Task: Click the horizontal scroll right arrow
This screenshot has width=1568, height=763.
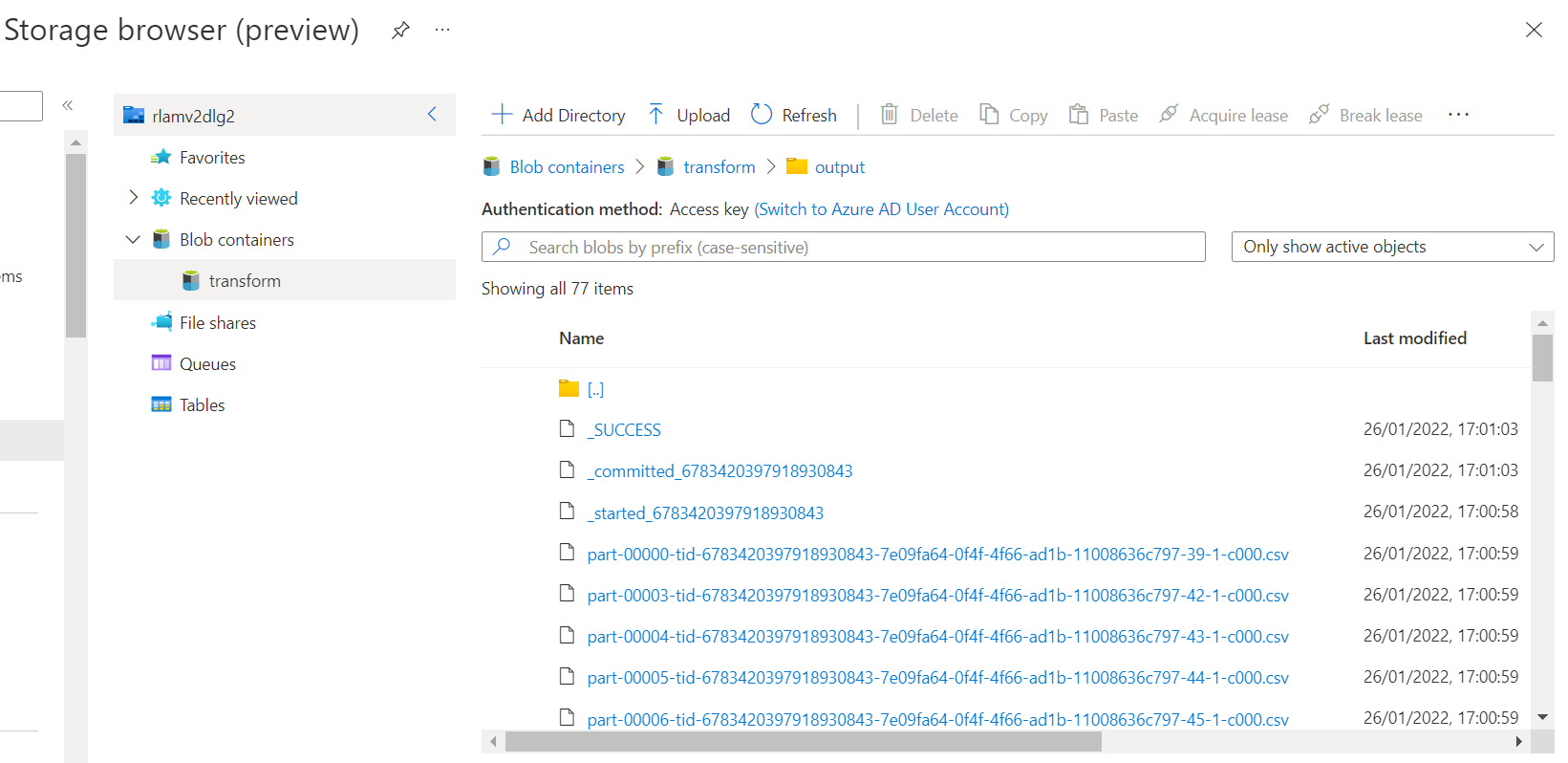Action: point(1519,741)
